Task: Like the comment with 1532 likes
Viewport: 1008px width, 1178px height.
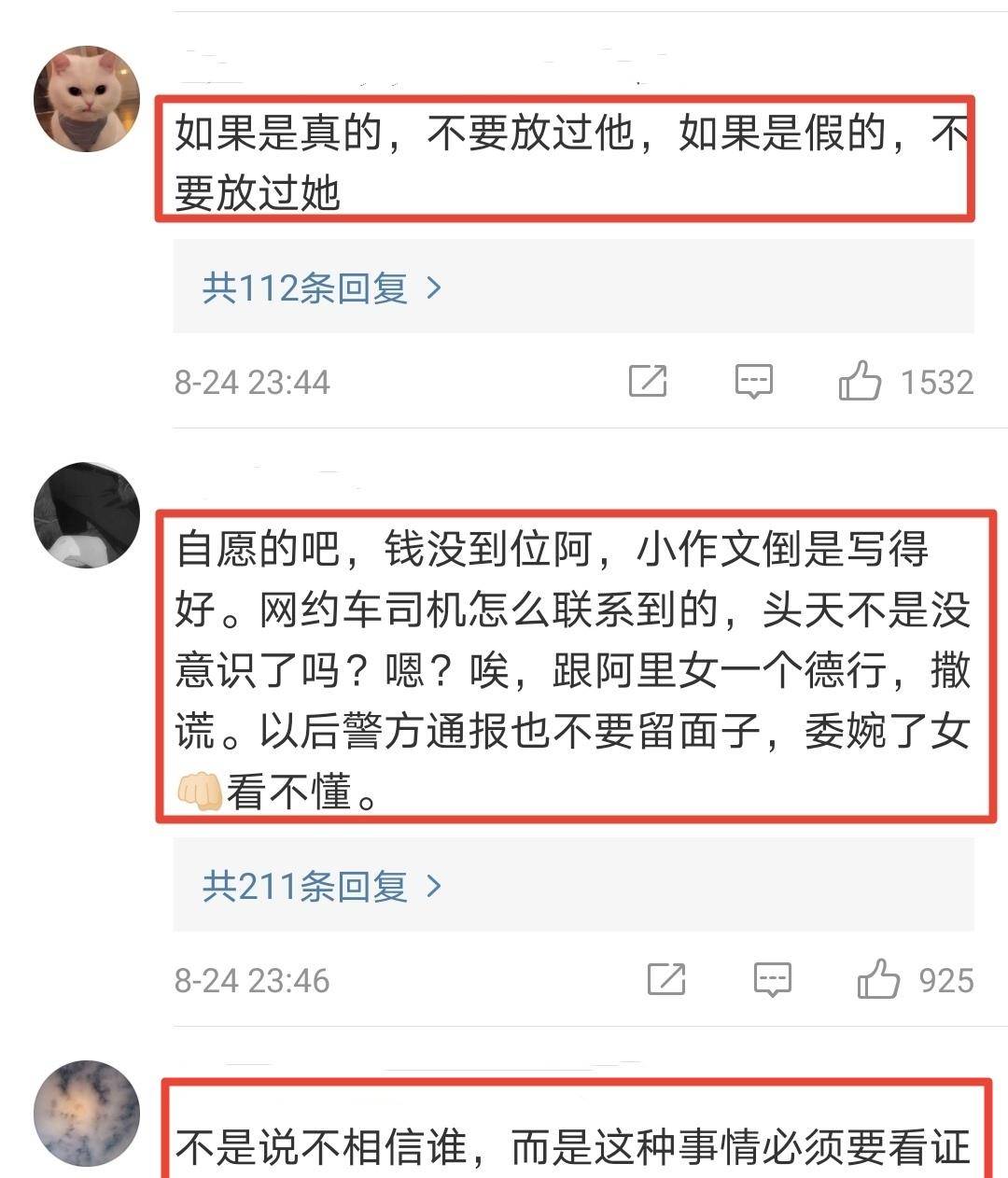Action: 859,381
